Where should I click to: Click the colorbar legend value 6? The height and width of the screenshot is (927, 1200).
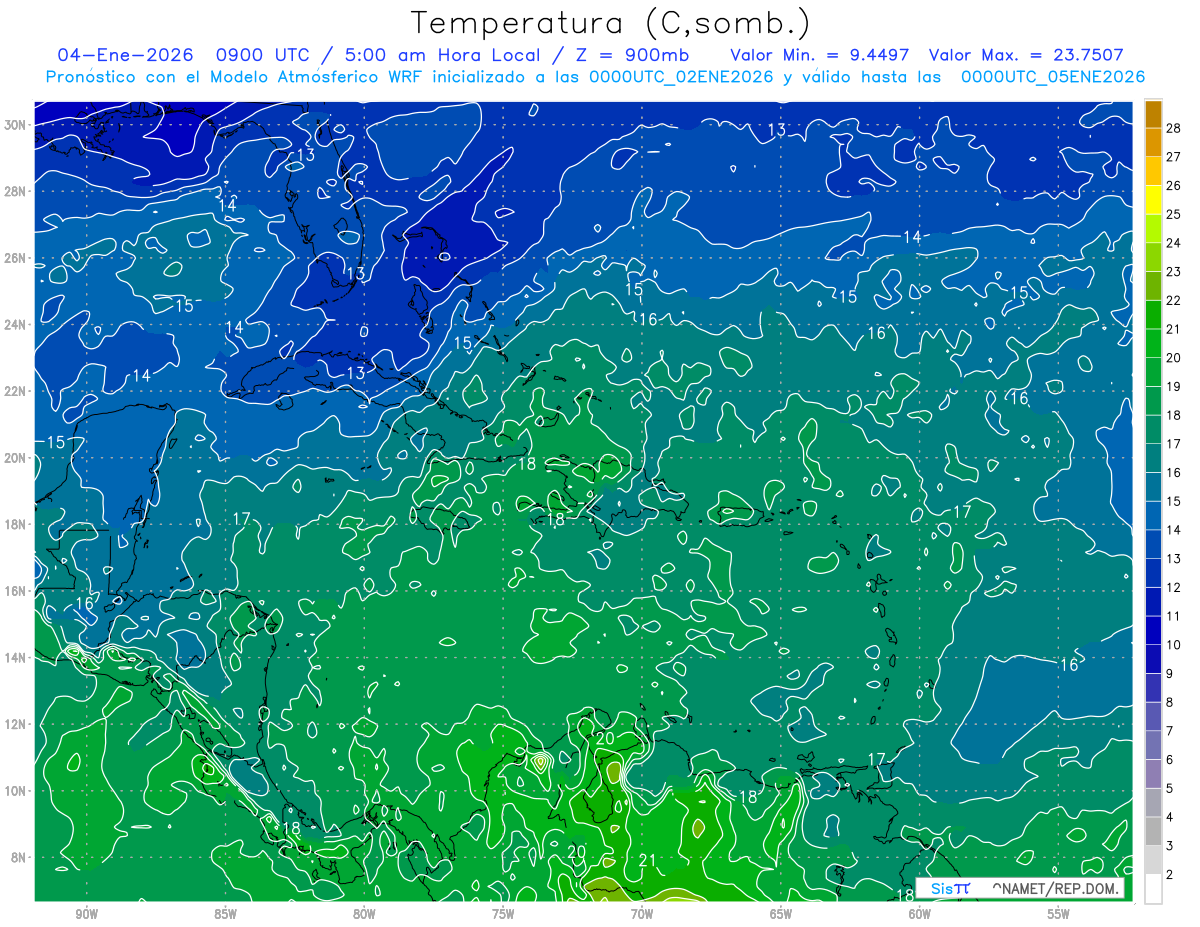pyautogui.click(x=1169, y=760)
